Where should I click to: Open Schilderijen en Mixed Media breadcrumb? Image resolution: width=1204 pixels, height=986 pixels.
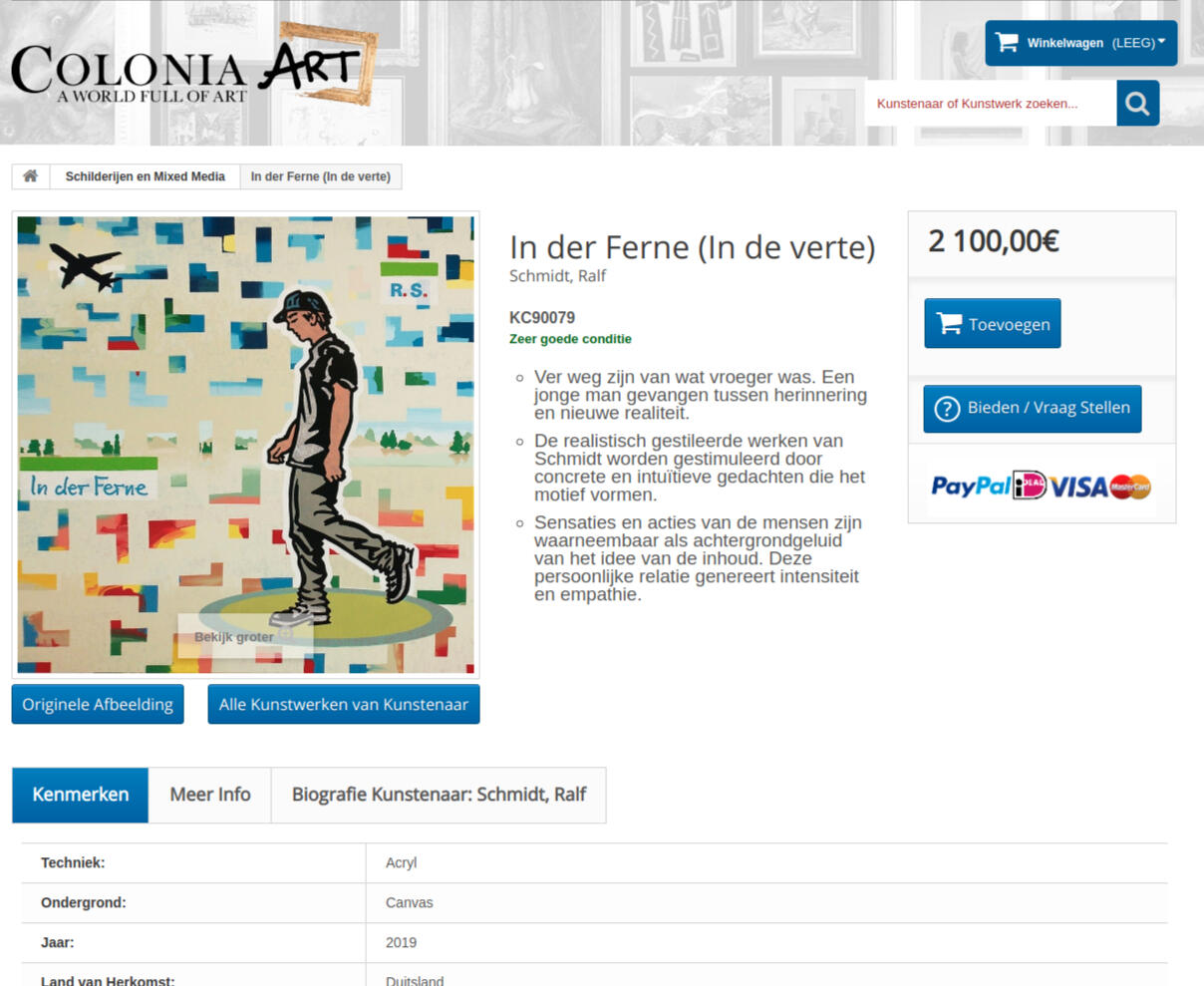coord(146,176)
